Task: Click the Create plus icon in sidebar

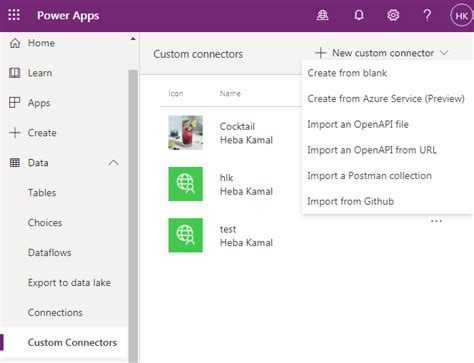Action: [x=15, y=133]
